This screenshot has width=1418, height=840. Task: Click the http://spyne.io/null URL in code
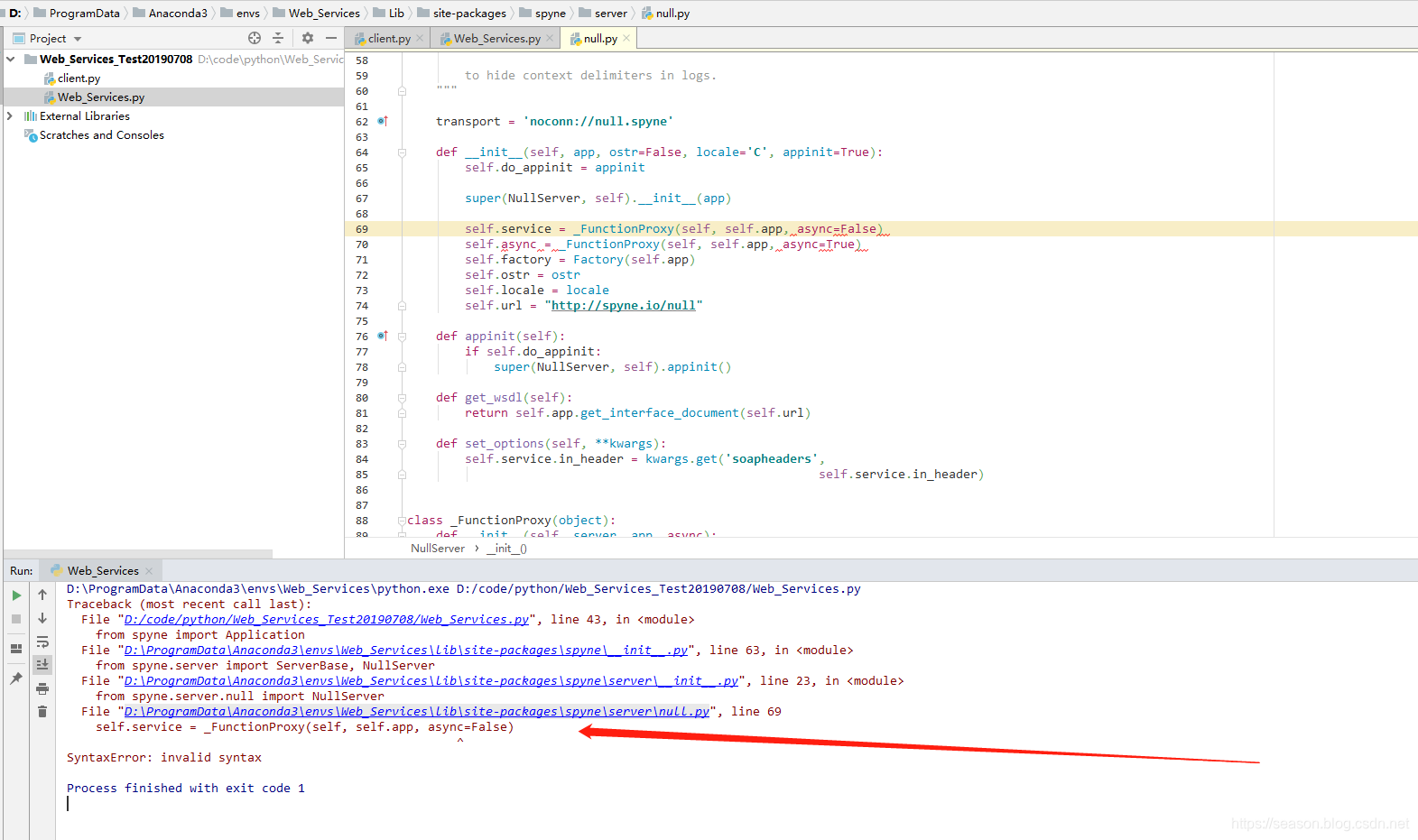point(623,306)
